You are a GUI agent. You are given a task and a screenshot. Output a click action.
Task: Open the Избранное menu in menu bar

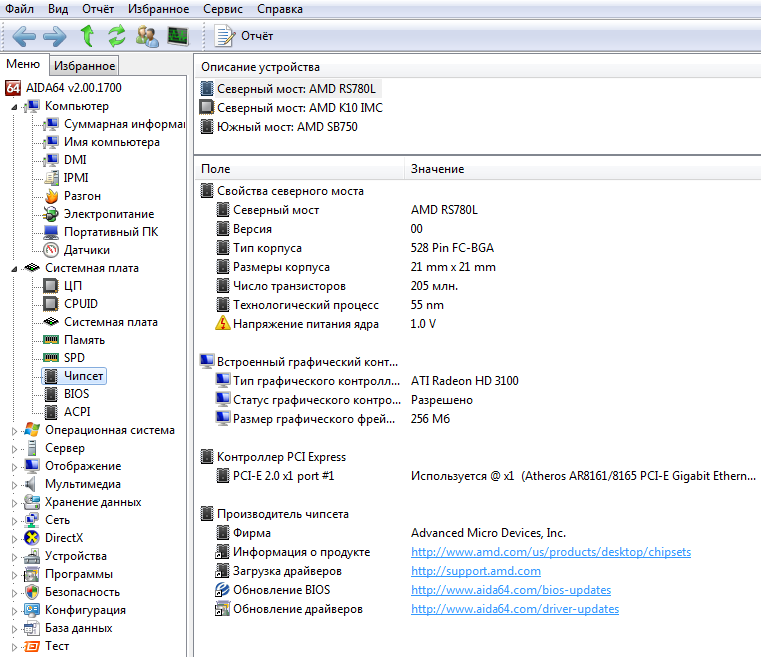pyautogui.click(x=159, y=9)
